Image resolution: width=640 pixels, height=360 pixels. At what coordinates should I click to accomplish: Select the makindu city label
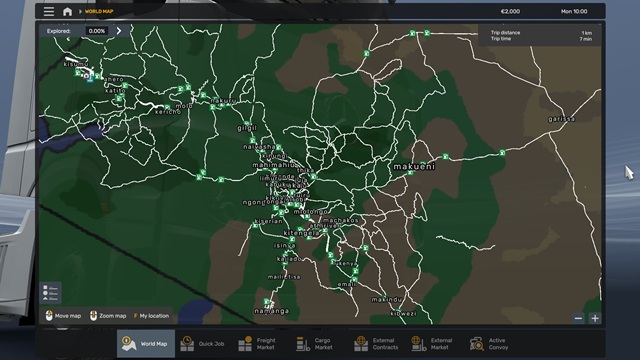pos(387,300)
